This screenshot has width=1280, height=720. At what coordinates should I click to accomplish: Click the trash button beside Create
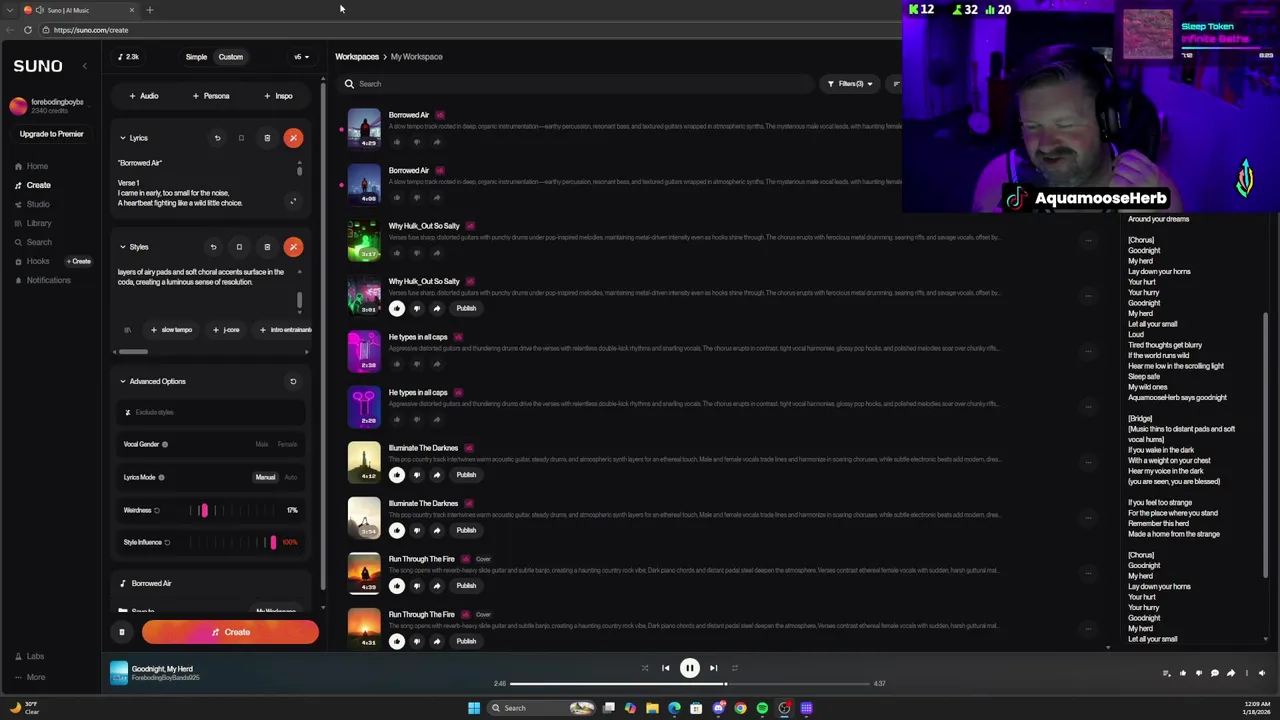122,632
